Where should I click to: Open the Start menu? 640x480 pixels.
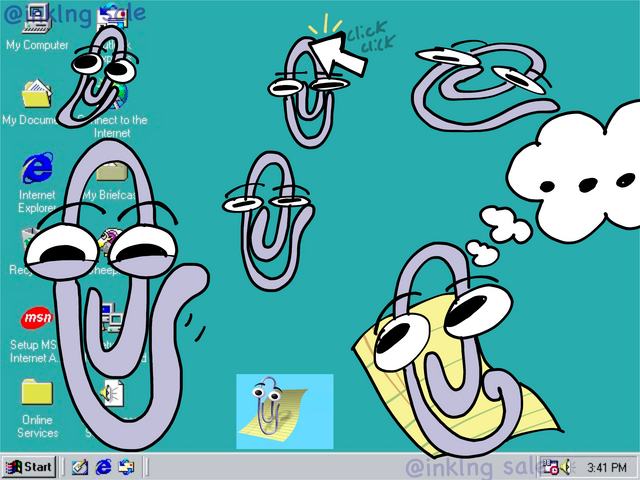(x=29, y=467)
